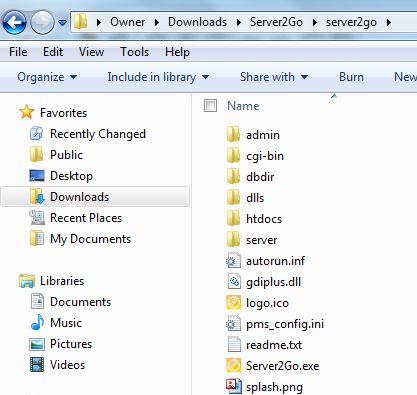Select the dlls folder icon

pyautogui.click(x=233, y=197)
